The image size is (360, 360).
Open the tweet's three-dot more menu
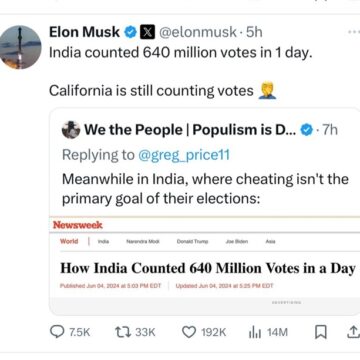click(353, 32)
